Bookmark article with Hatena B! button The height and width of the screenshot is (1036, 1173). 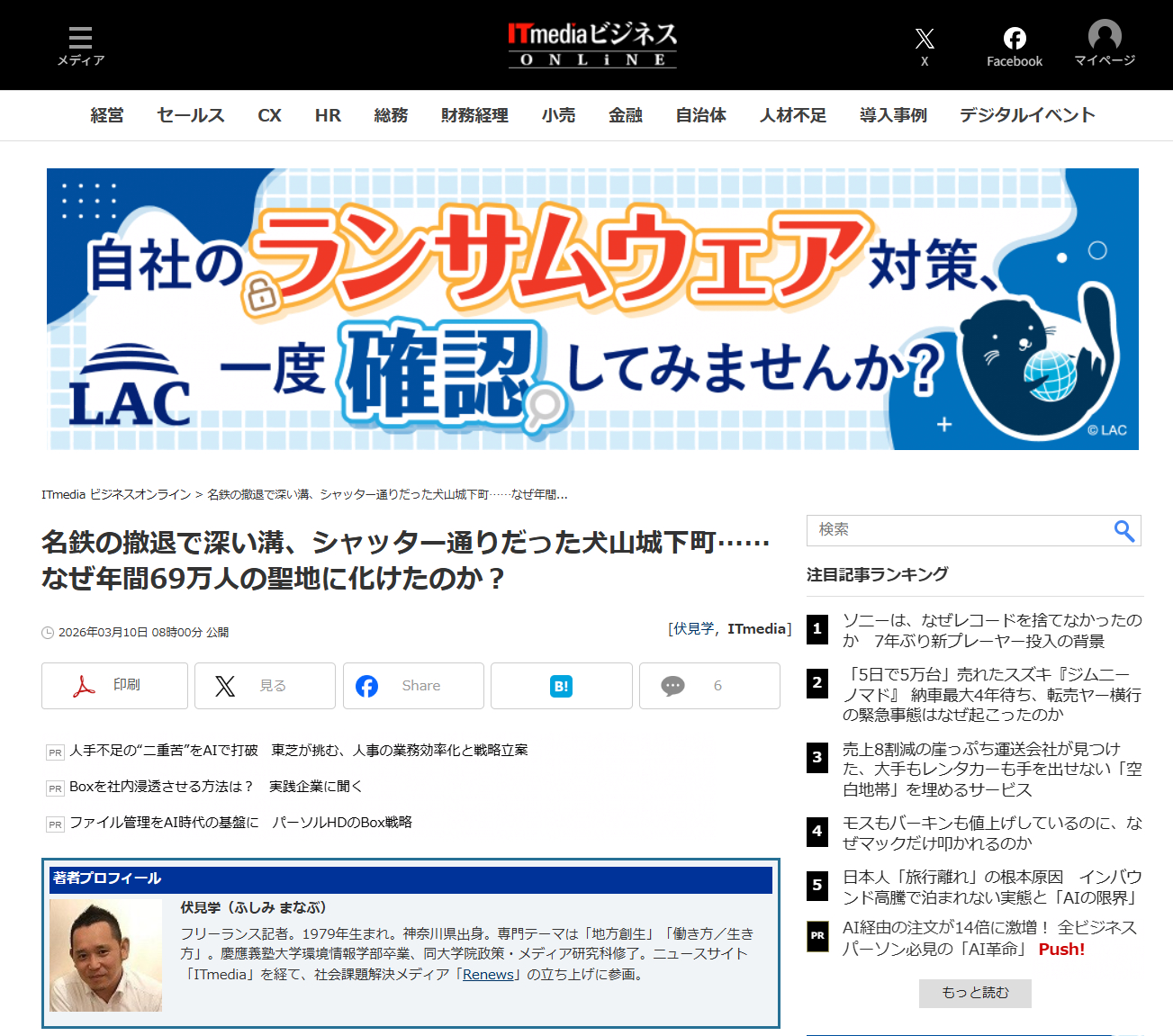561,686
